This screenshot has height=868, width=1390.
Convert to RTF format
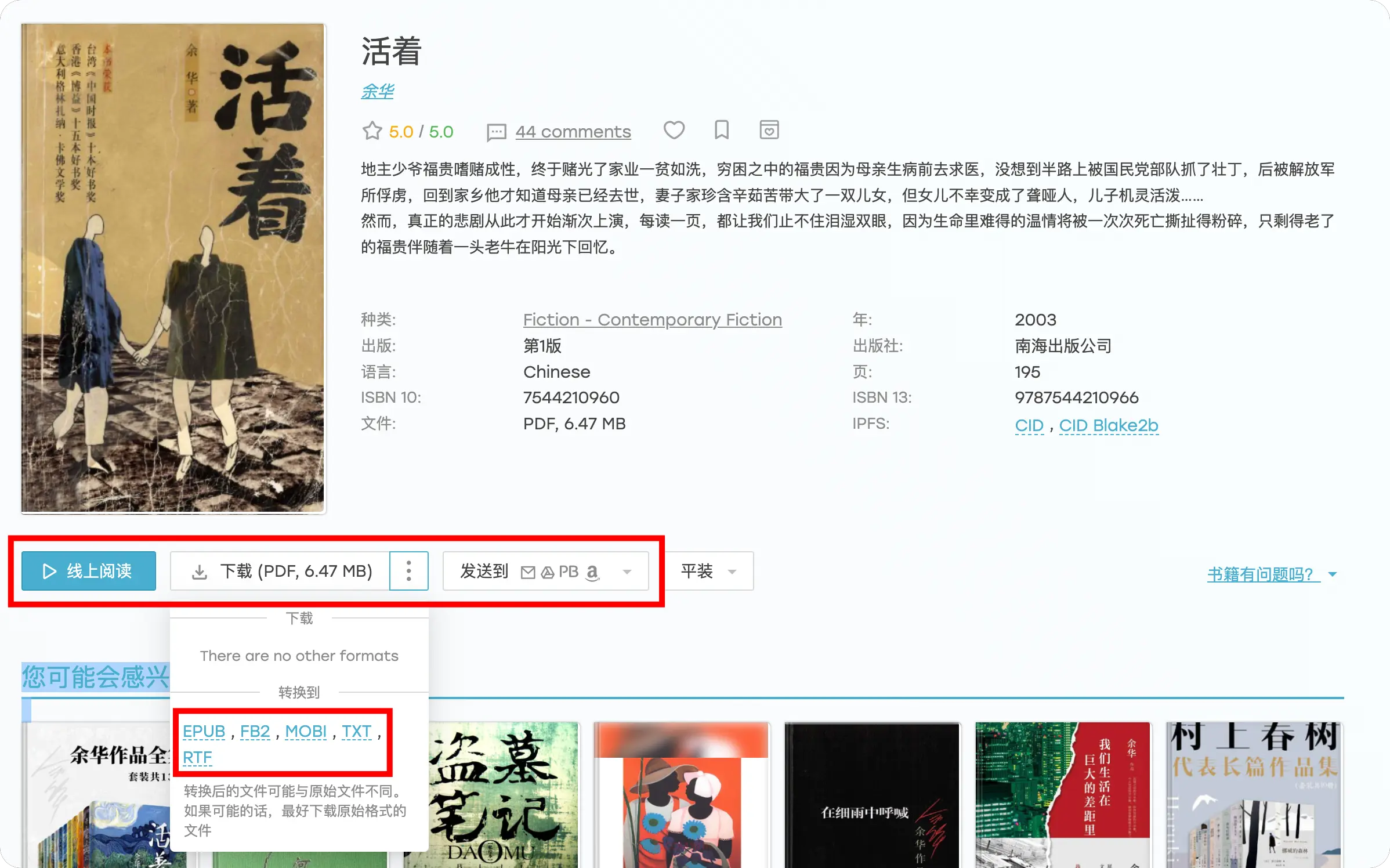(x=197, y=757)
